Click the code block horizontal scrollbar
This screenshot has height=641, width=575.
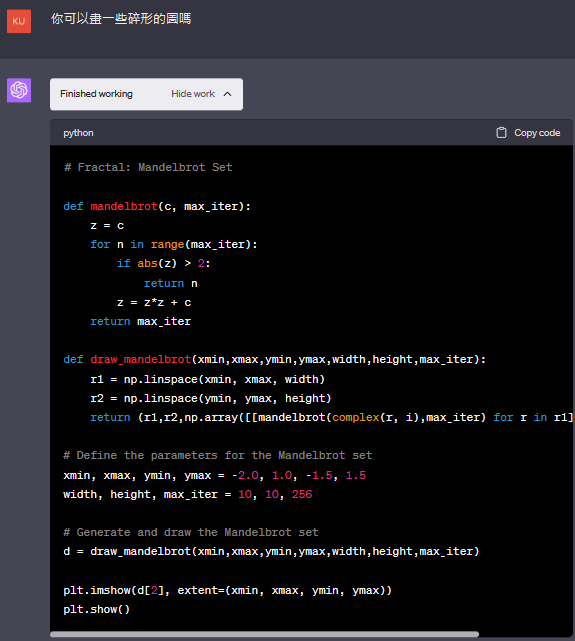(x=264, y=634)
